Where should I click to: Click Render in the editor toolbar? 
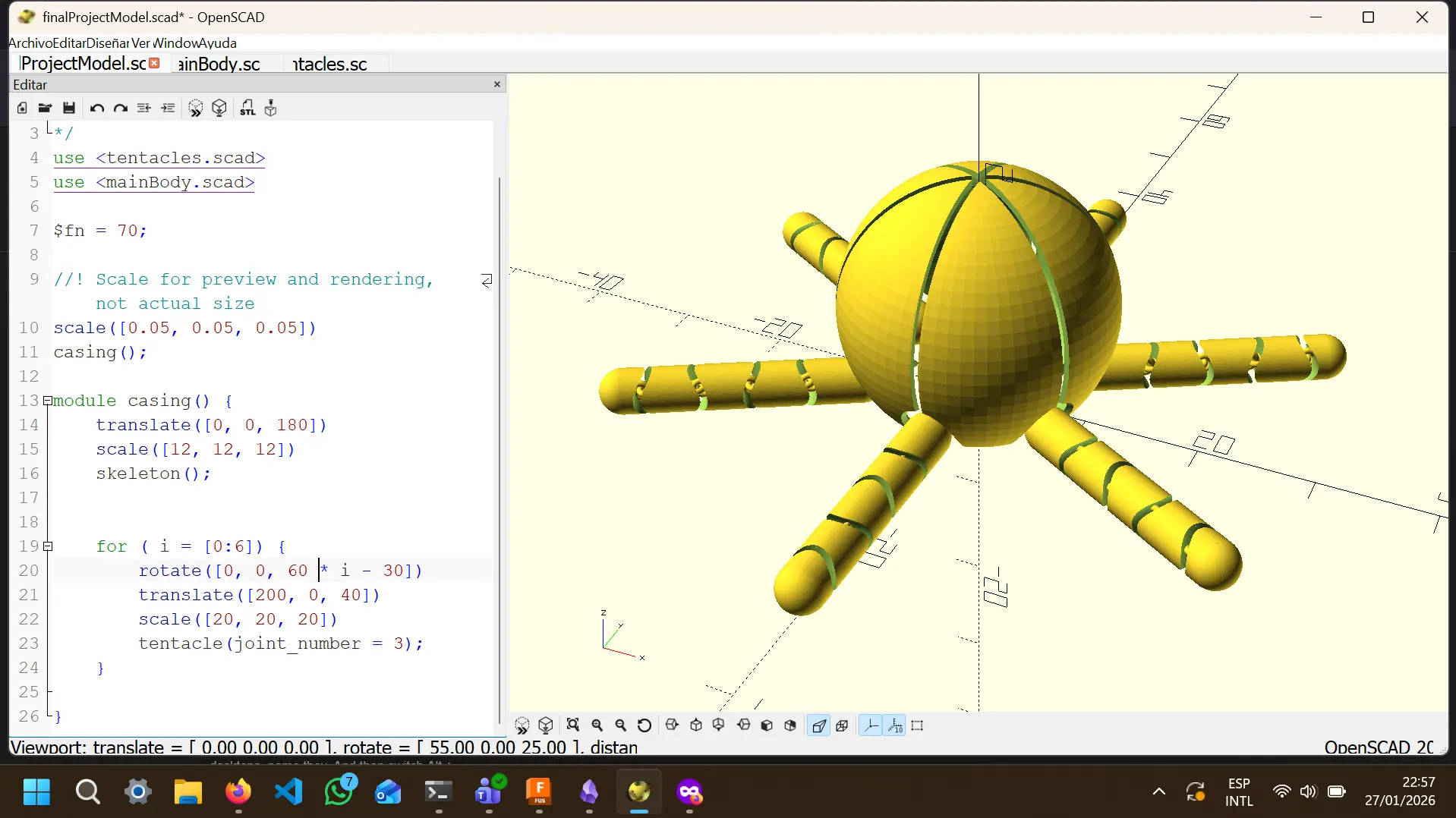219,108
